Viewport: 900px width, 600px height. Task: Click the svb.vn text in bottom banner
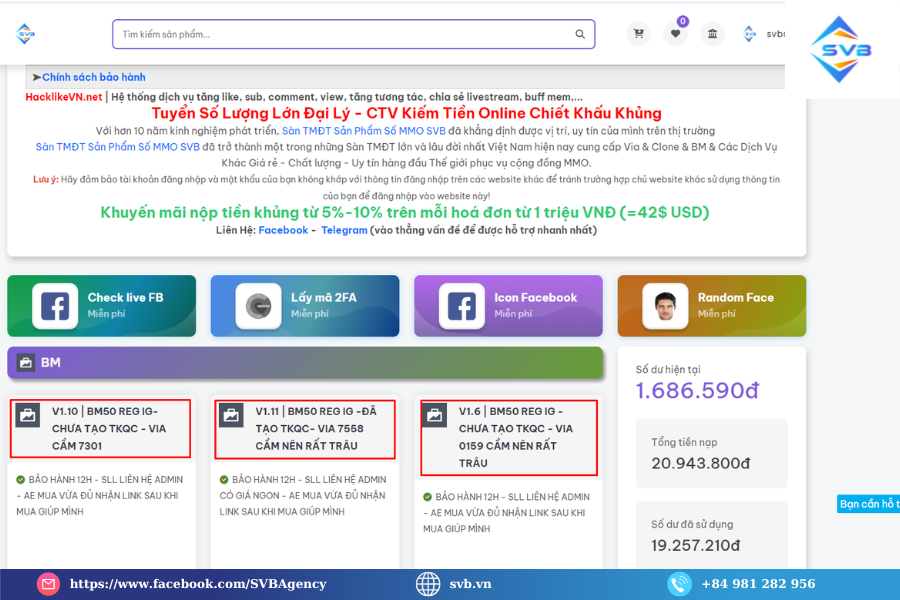coord(470,584)
